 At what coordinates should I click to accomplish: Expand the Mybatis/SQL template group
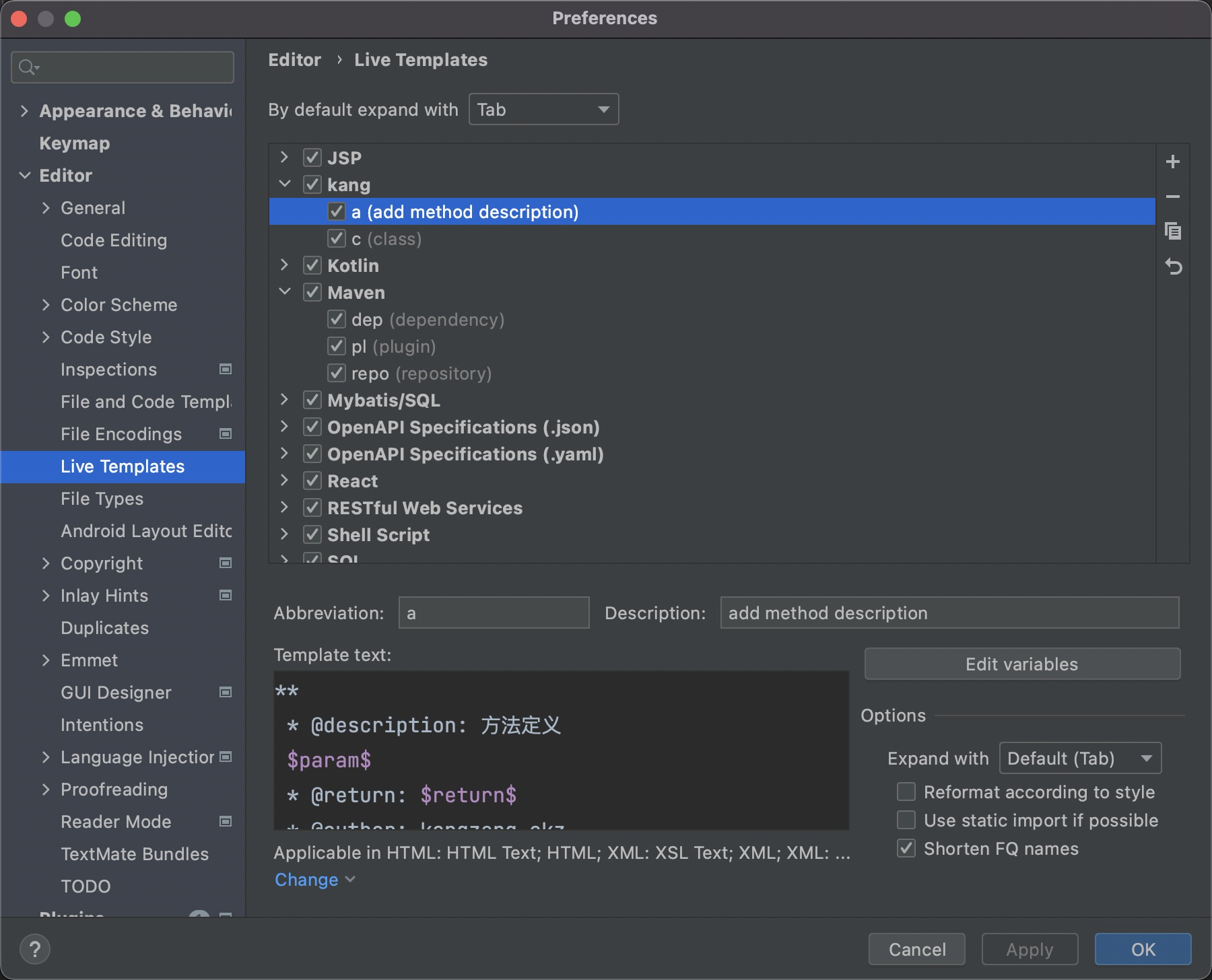(285, 399)
